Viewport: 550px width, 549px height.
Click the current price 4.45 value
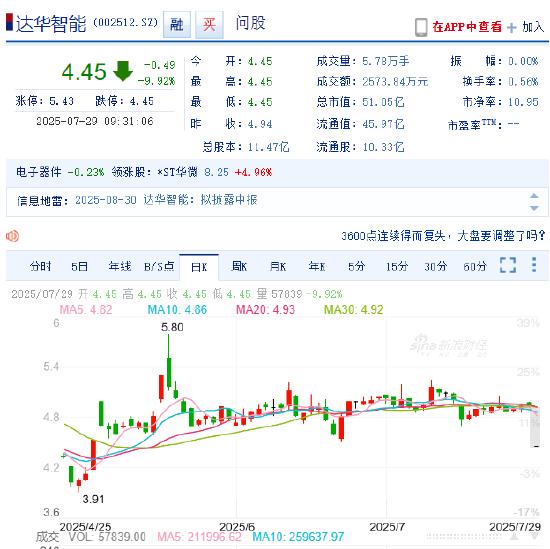point(84,72)
